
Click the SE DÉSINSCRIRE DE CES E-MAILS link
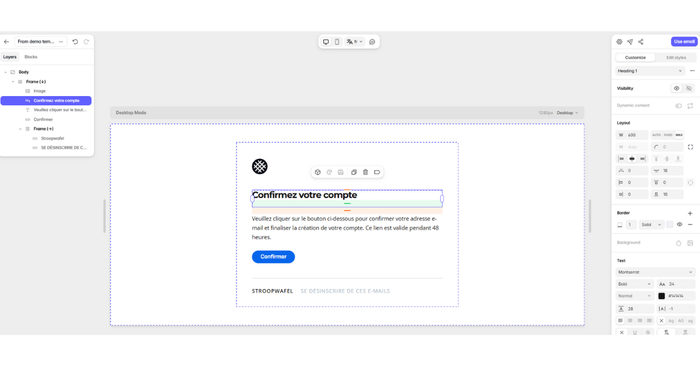point(345,291)
